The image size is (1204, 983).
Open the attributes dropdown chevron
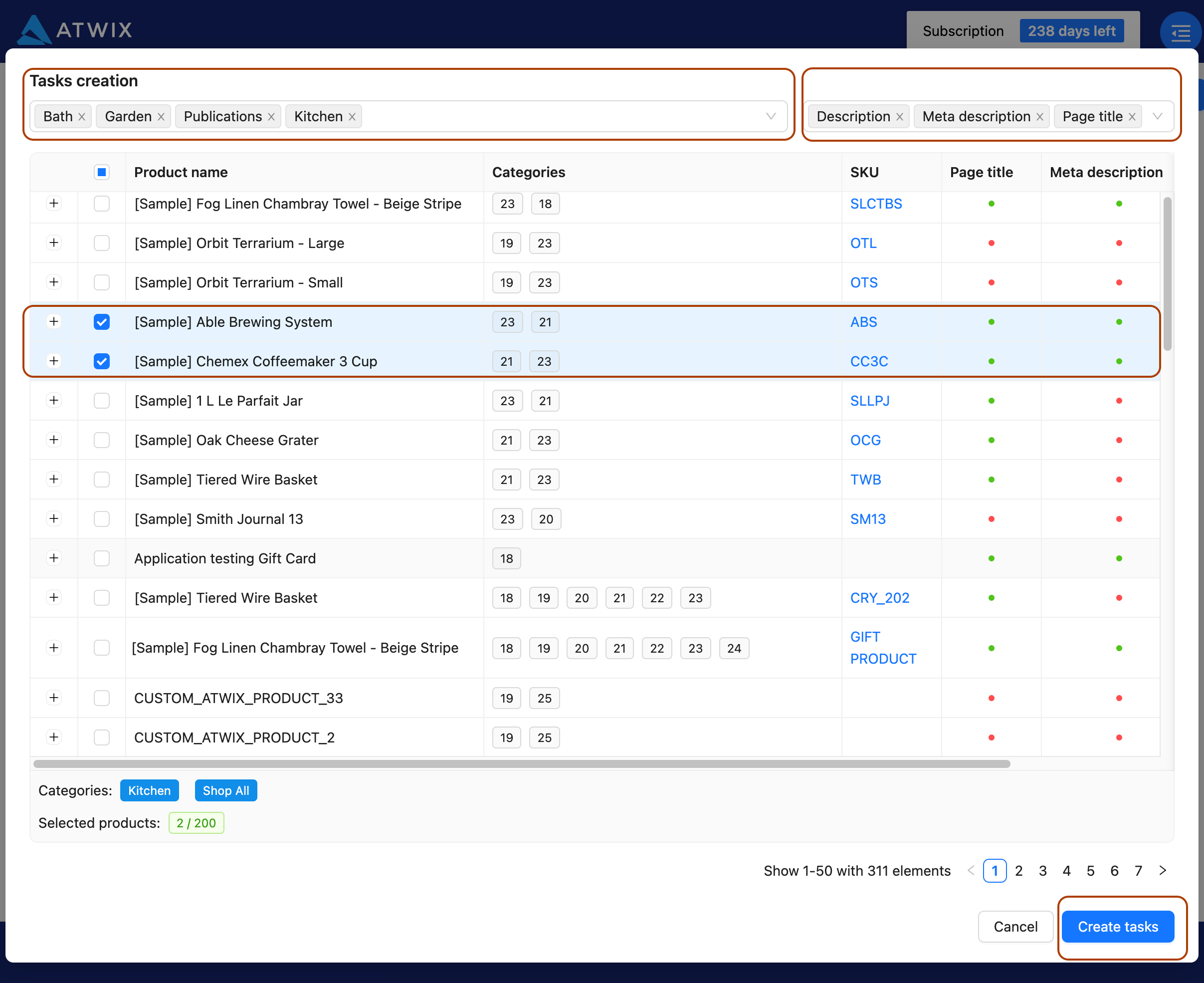pos(1158,116)
